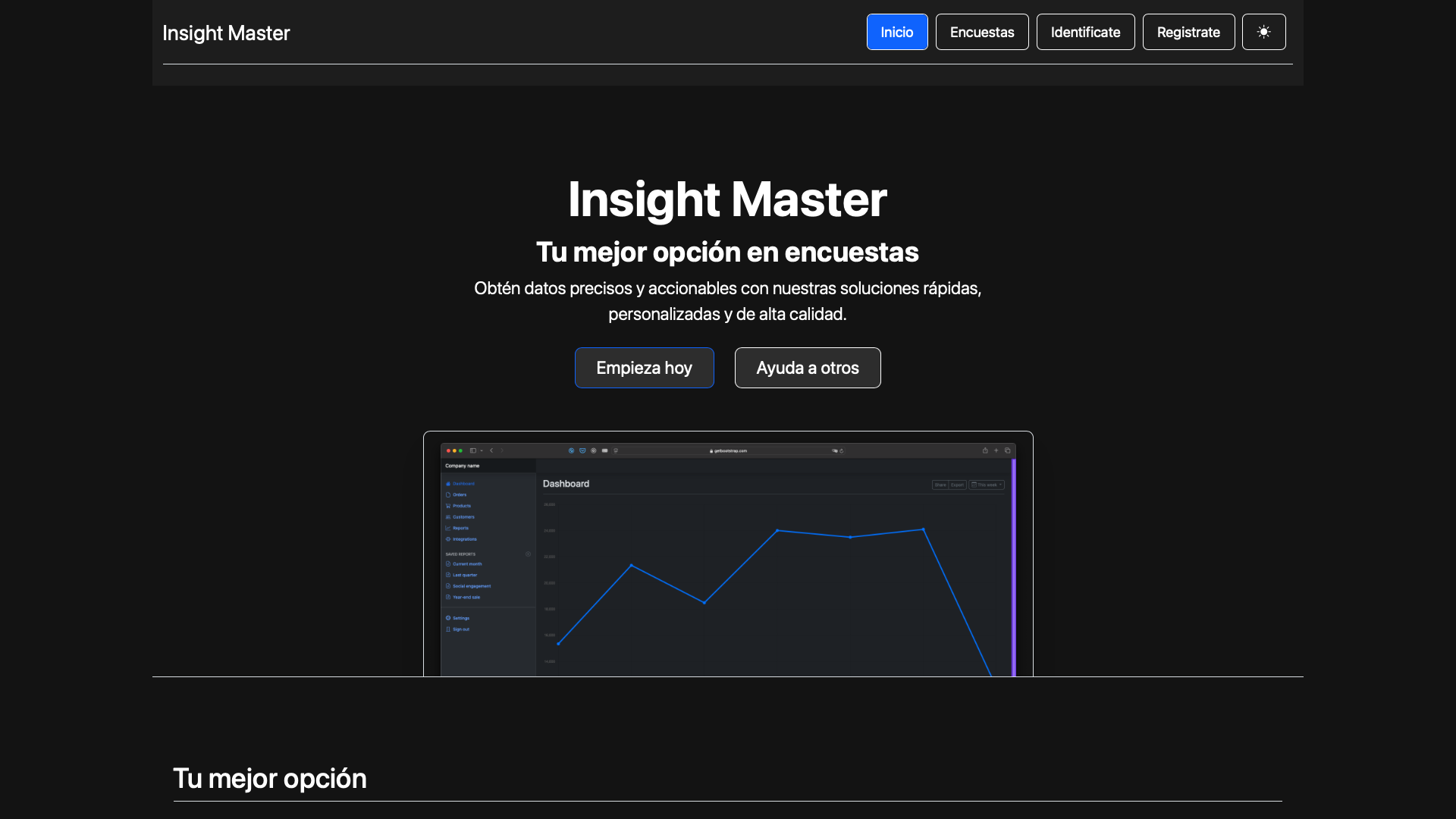Click the 'Tu mejor opción' section heading
The image size is (1456, 819).
(270, 779)
